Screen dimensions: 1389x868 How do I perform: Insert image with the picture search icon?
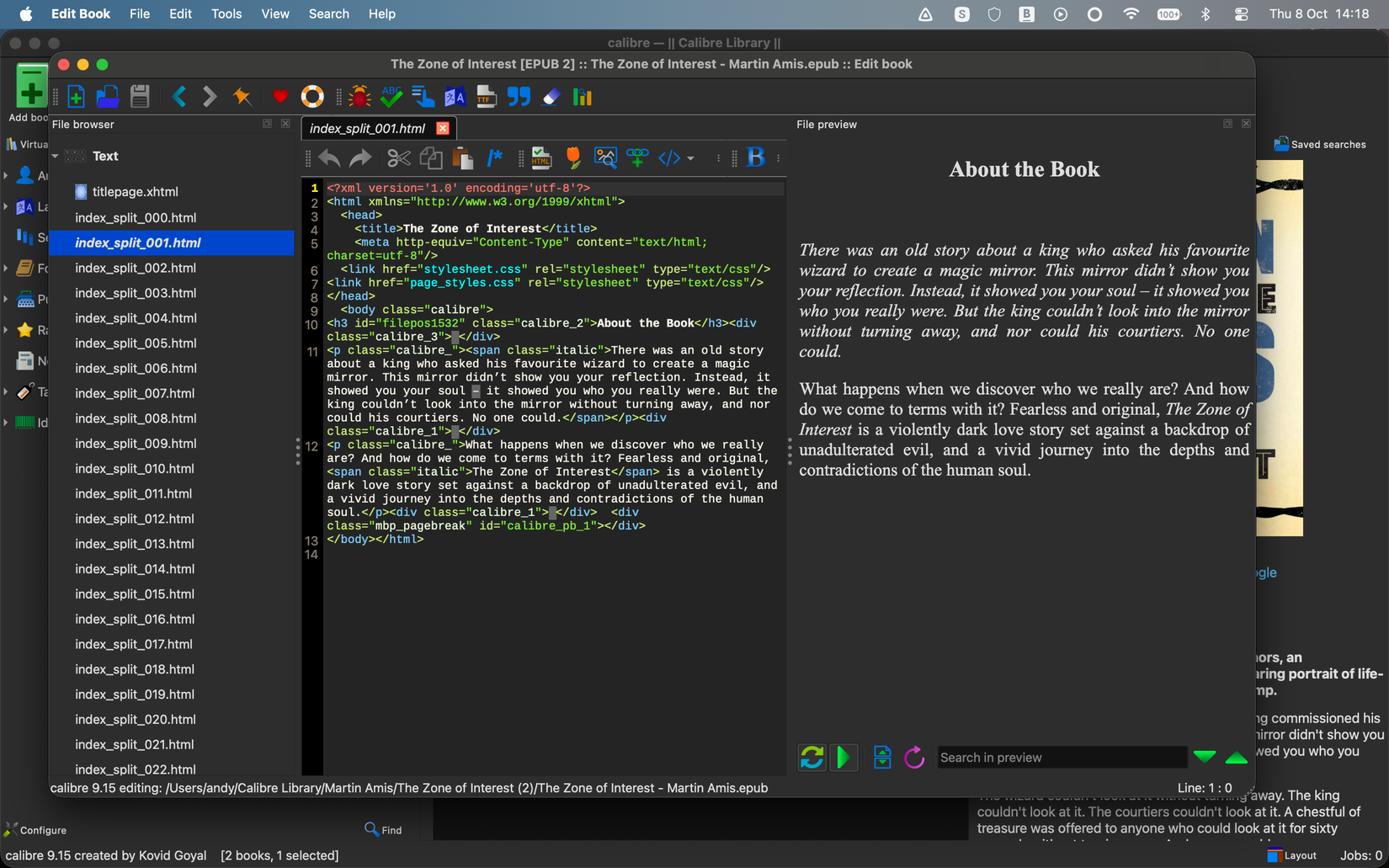pos(605,158)
